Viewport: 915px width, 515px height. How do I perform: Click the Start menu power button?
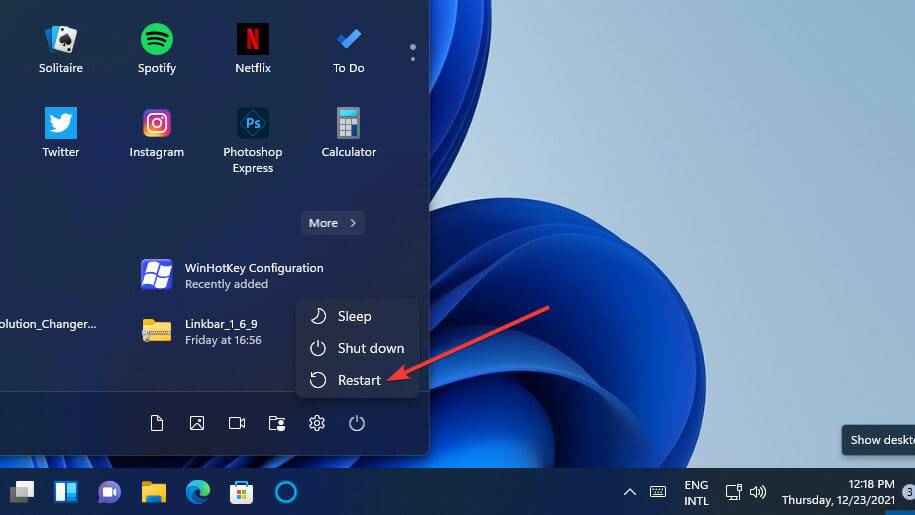tap(357, 423)
